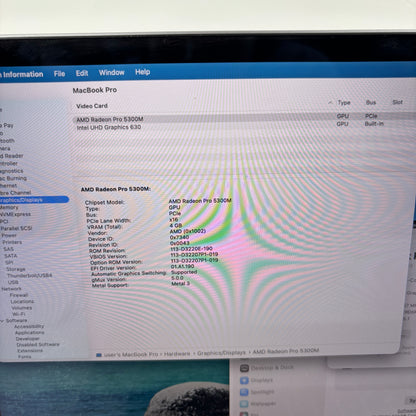416x416 pixels.
Task: Click the Wallpaper icon in System Settings
Action: [x=244, y=404]
